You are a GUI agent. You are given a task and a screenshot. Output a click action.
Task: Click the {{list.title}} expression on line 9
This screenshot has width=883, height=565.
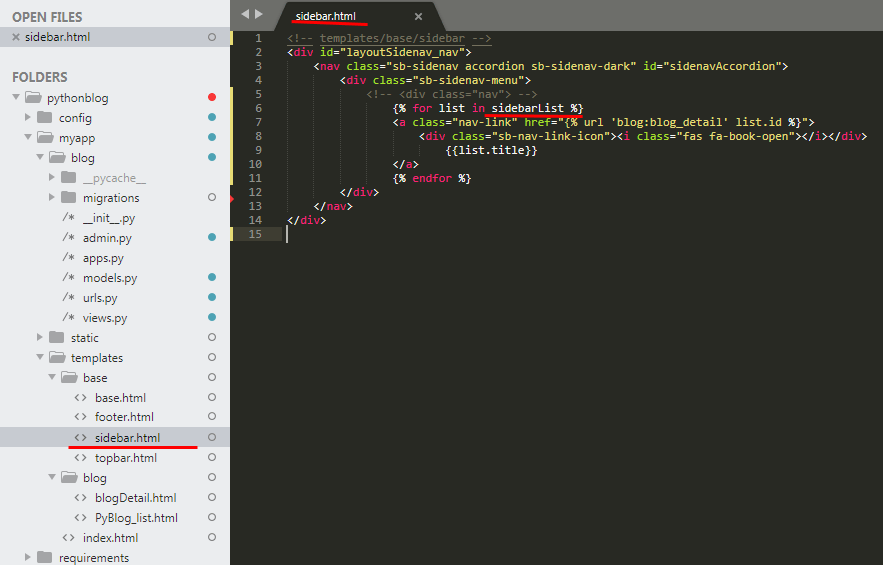coord(491,150)
